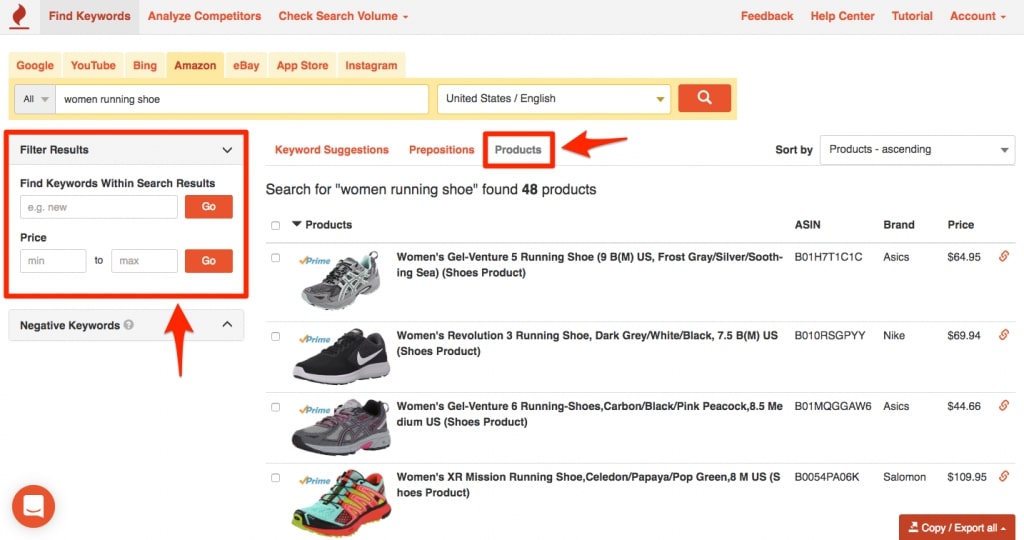1024x540 pixels.
Task: Open the Prepositions tab
Action: tap(441, 150)
